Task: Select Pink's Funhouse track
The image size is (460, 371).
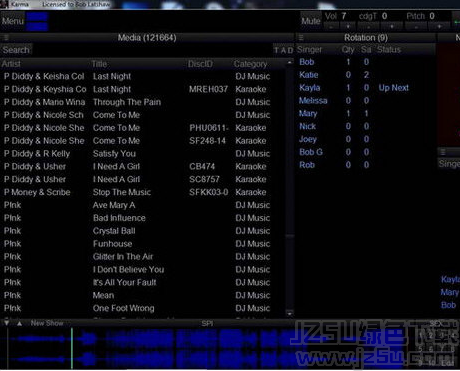Action: click(143, 244)
